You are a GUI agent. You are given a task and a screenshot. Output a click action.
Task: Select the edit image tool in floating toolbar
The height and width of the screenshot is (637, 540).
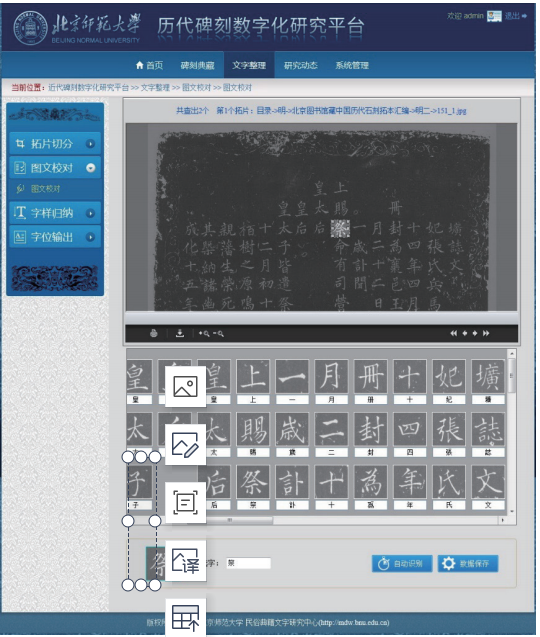click(186, 444)
